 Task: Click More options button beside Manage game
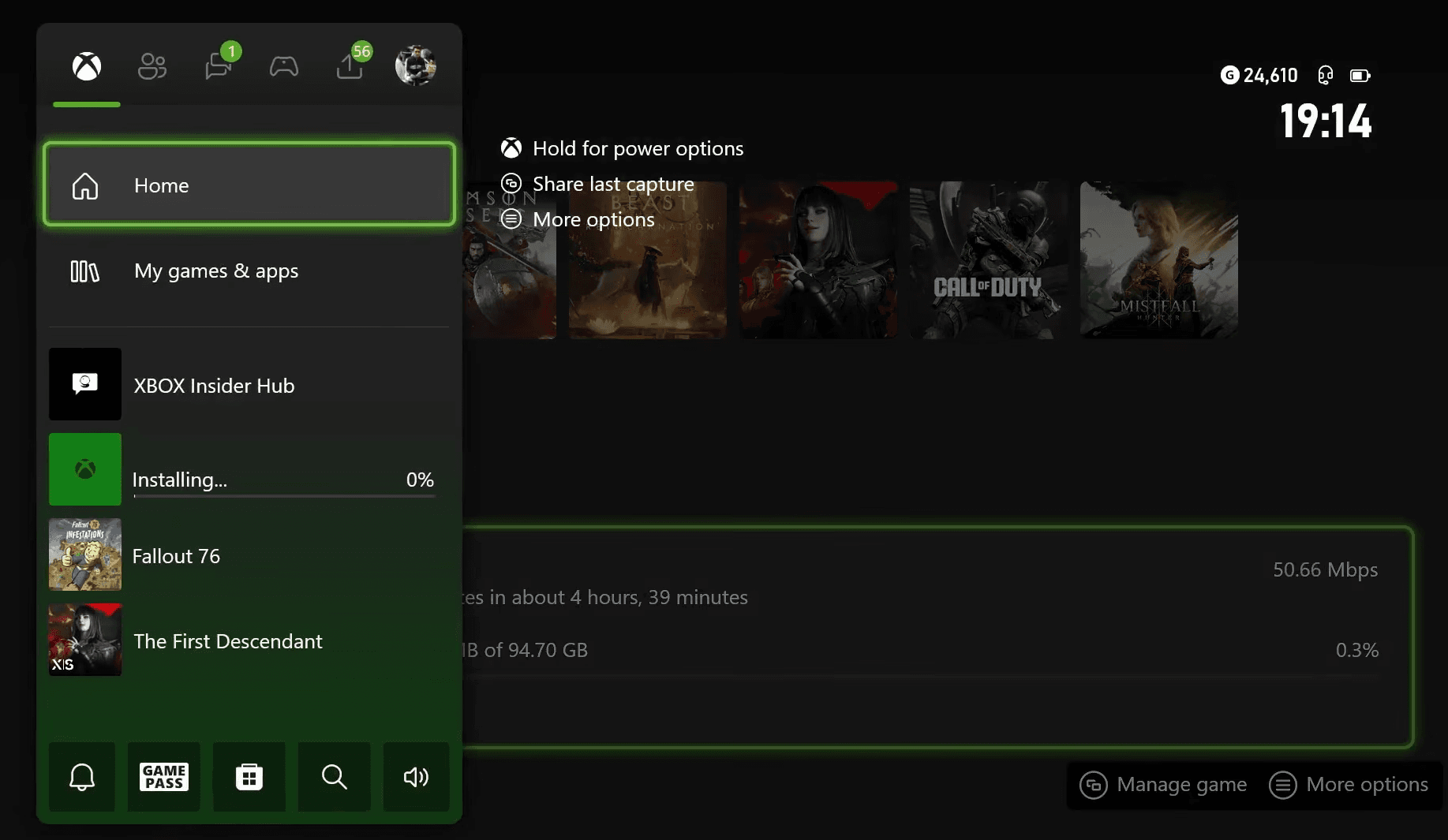tap(1349, 785)
